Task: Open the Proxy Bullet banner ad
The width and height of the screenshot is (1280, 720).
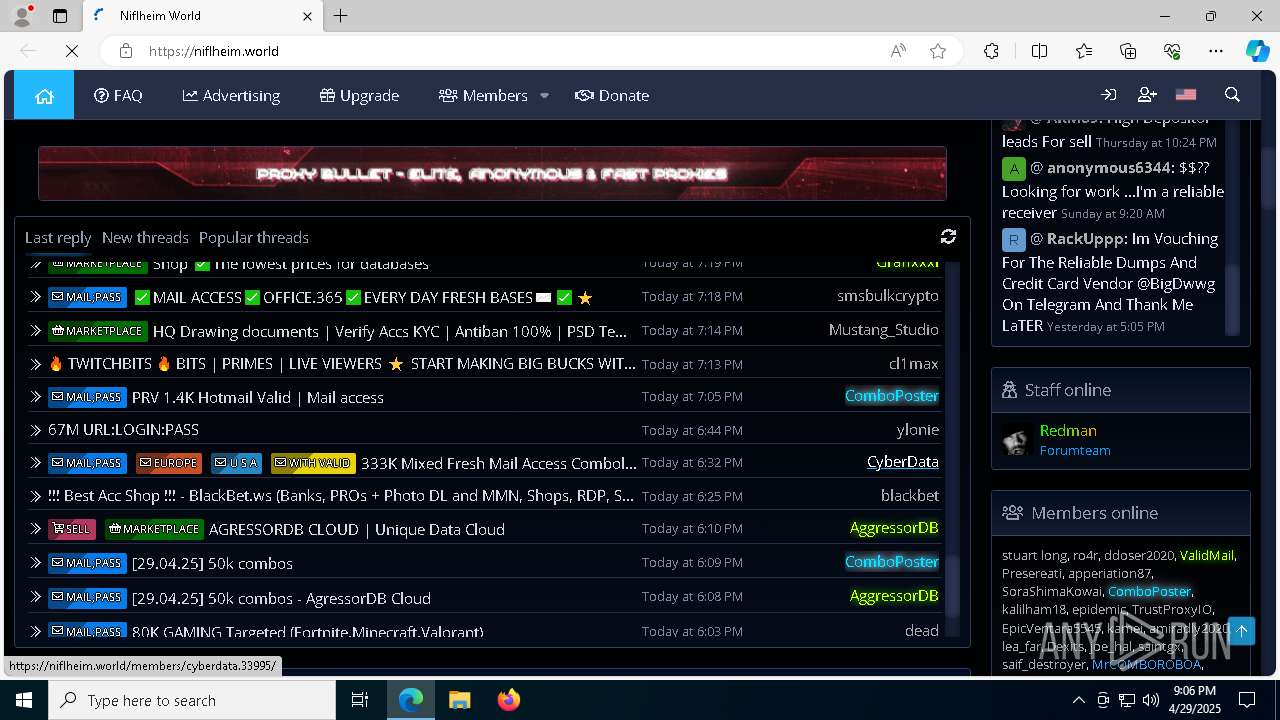Action: point(492,173)
